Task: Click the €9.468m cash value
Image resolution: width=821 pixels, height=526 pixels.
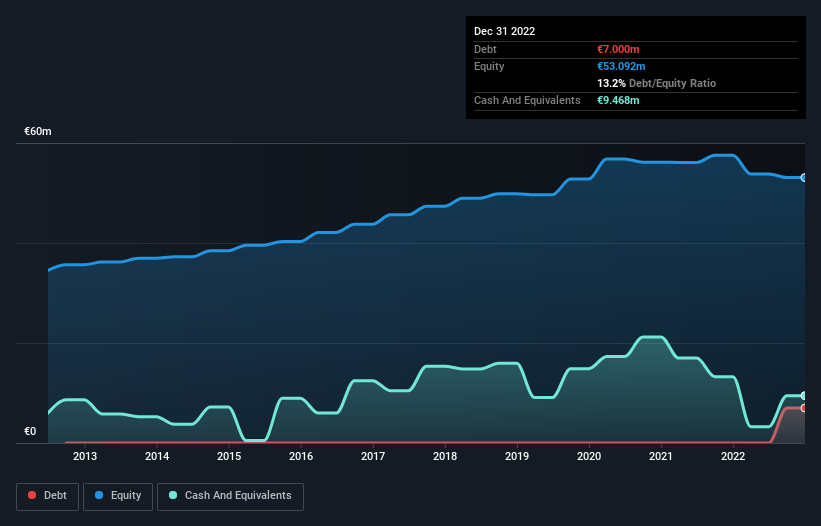Action: pyautogui.click(x=618, y=100)
